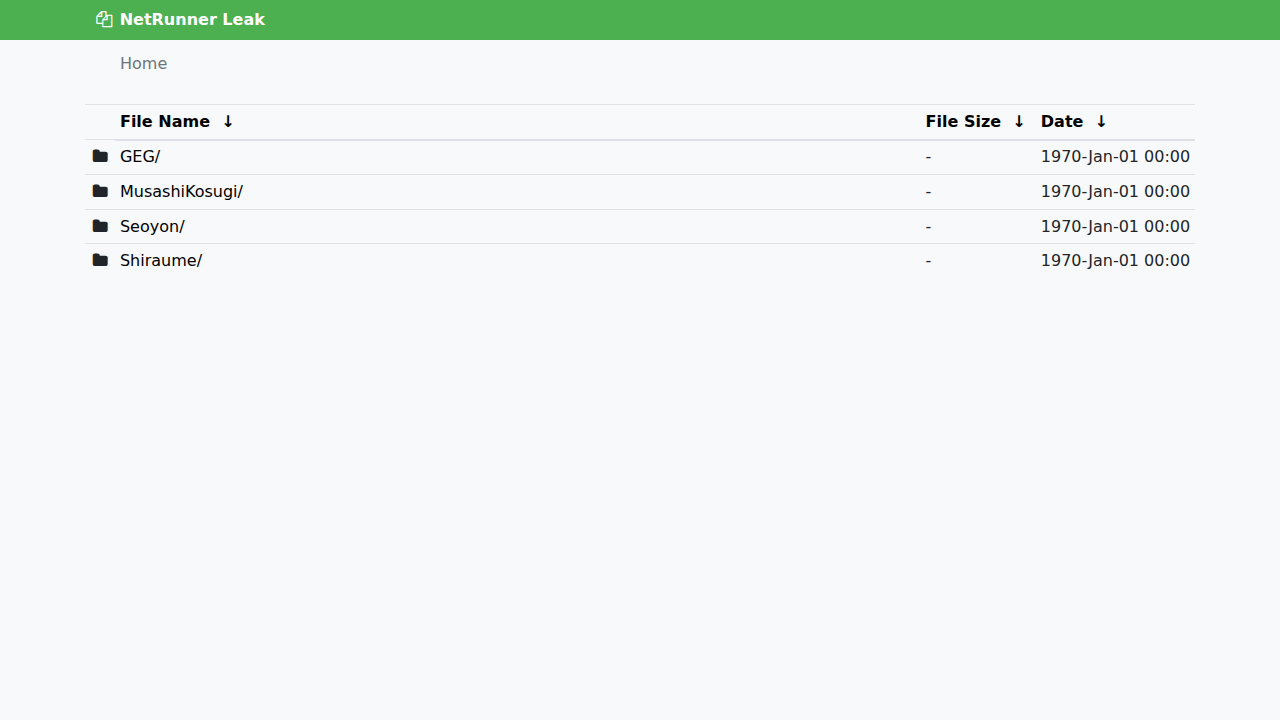Open the MusashiKosugi/ folder link

click(x=181, y=191)
